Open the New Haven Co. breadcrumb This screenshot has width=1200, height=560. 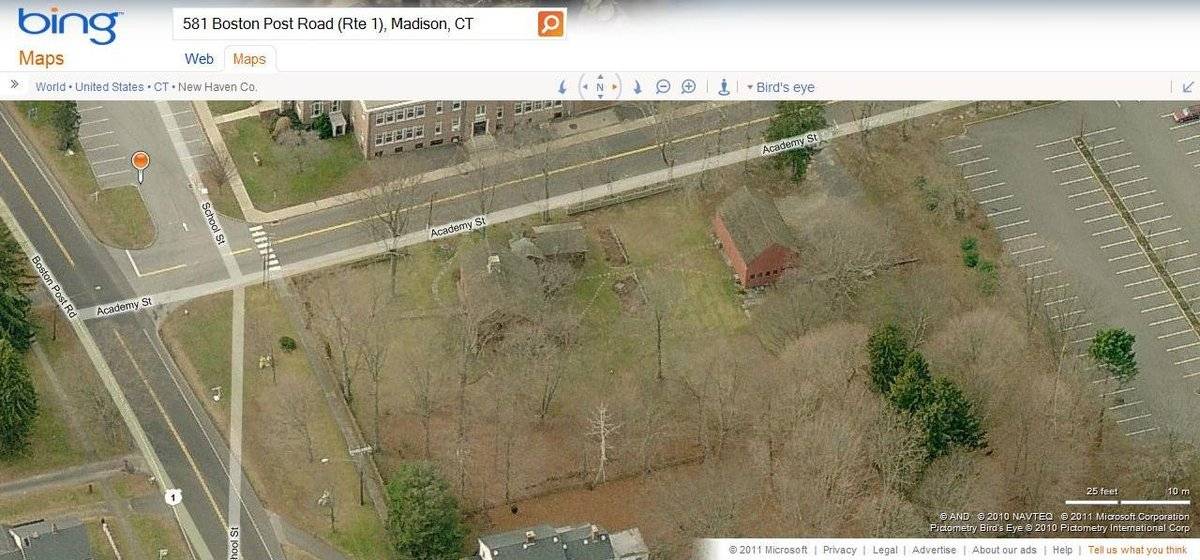point(217,87)
